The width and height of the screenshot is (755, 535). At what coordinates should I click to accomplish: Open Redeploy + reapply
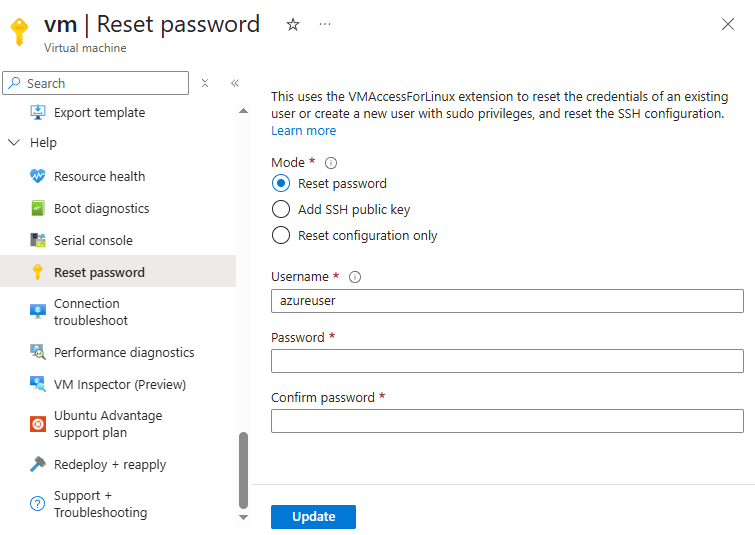click(110, 465)
